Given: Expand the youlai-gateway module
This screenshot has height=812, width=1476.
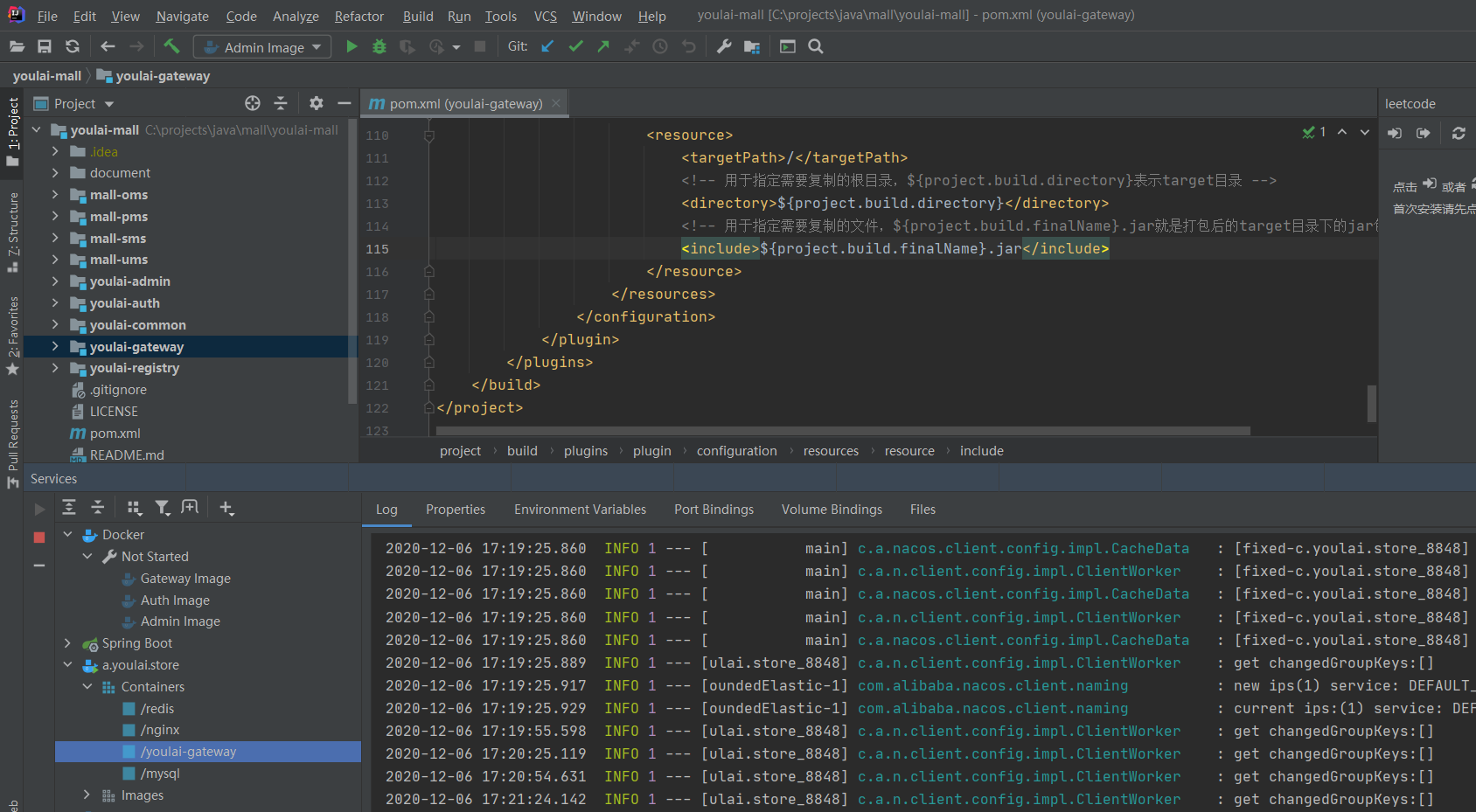Looking at the screenshot, I should click(x=55, y=347).
